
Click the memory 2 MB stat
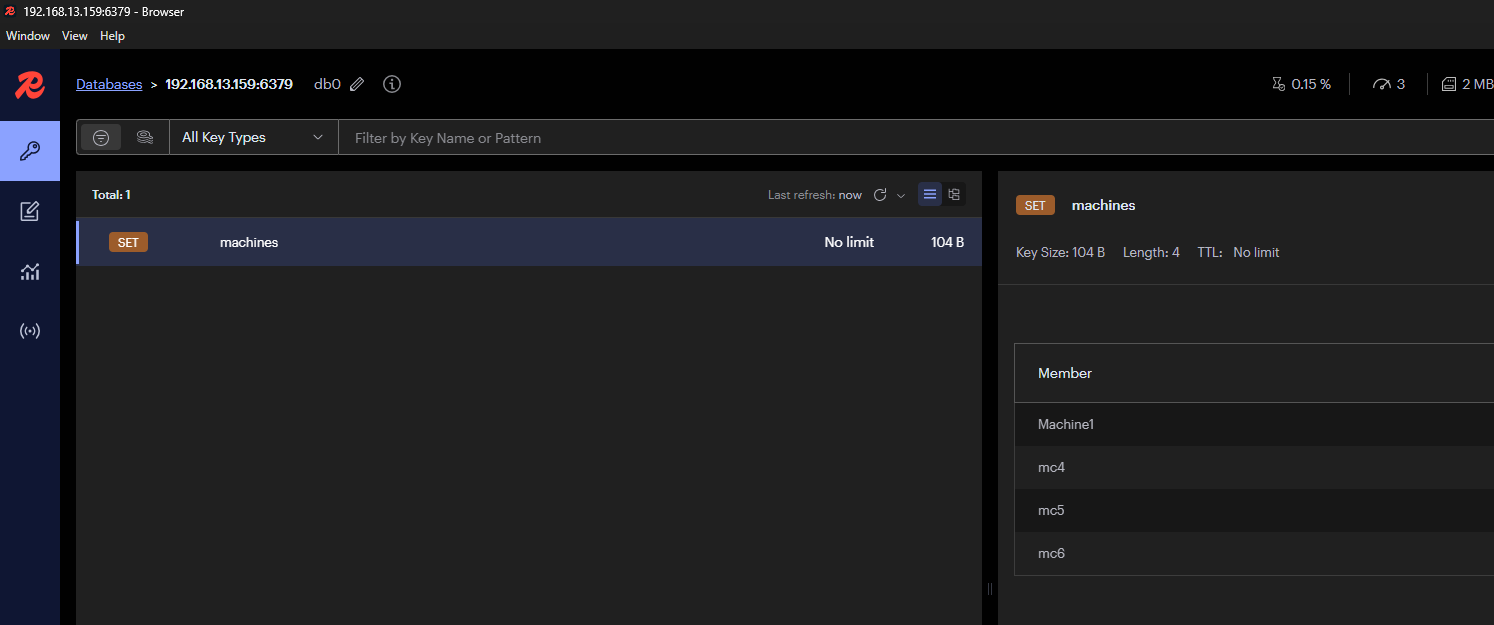tap(1467, 84)
